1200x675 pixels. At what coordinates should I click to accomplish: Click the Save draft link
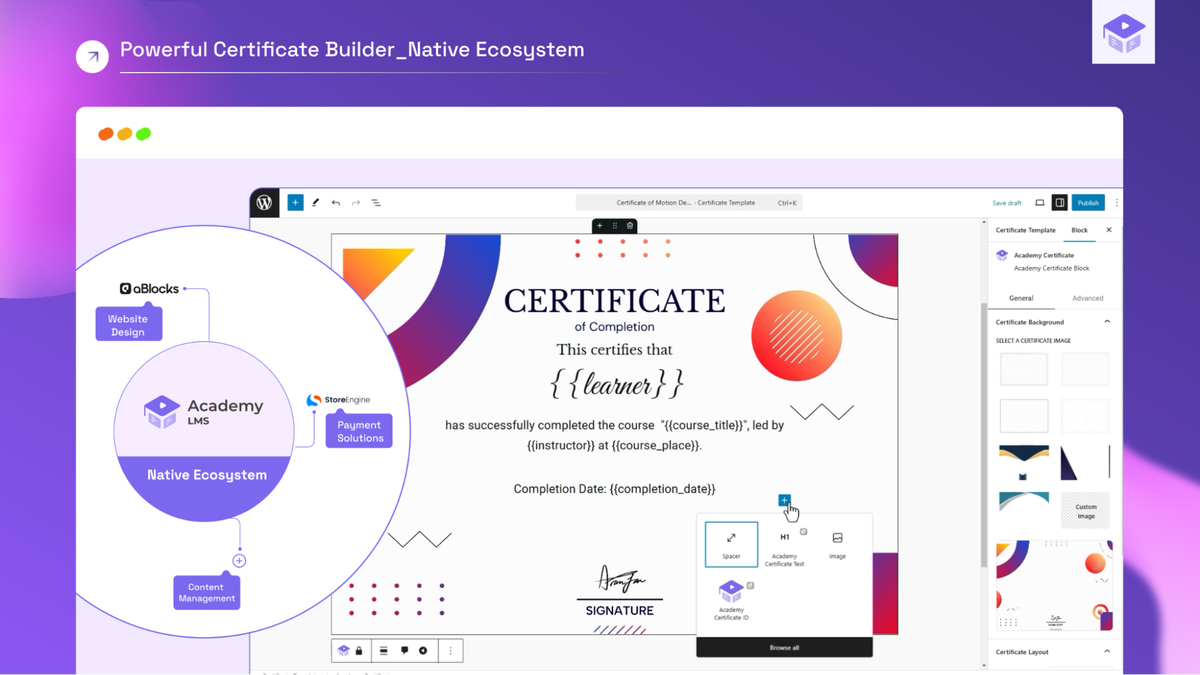(x=1007, y=203)
